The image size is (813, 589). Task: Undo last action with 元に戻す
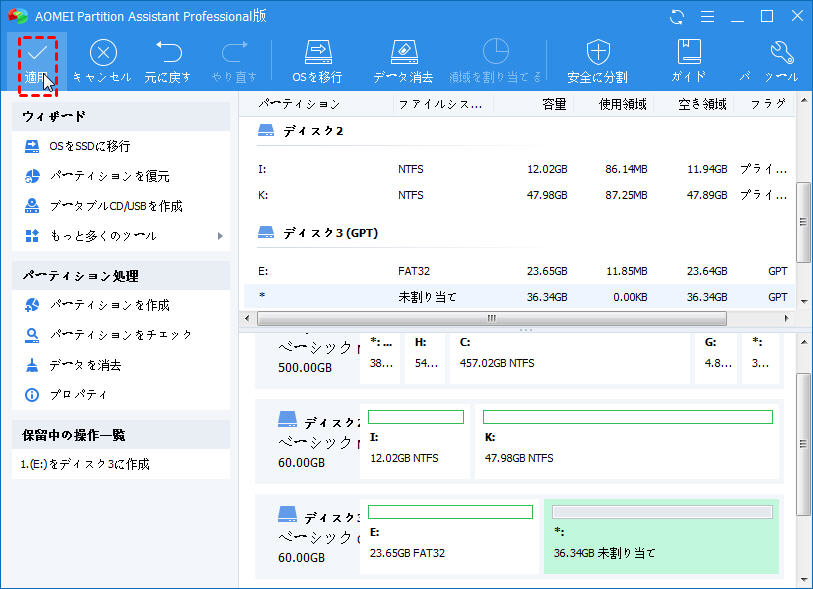(167, 63)
